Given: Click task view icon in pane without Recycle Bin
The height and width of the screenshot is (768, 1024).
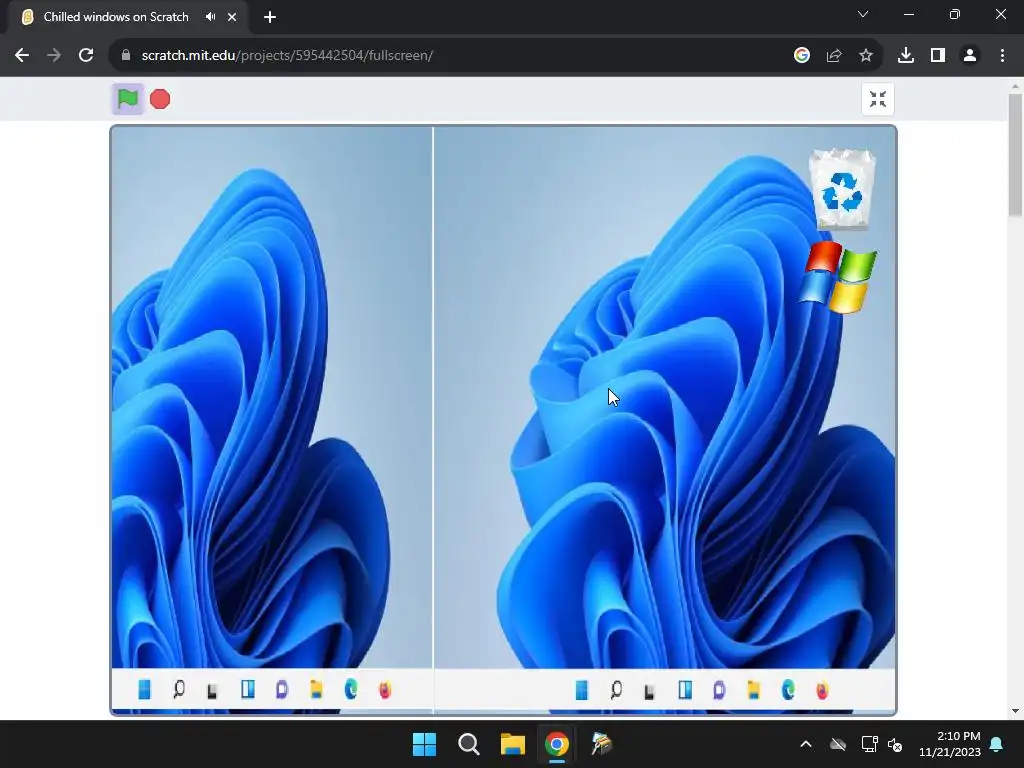Looking at the screenshot, I should click(212, 690).
